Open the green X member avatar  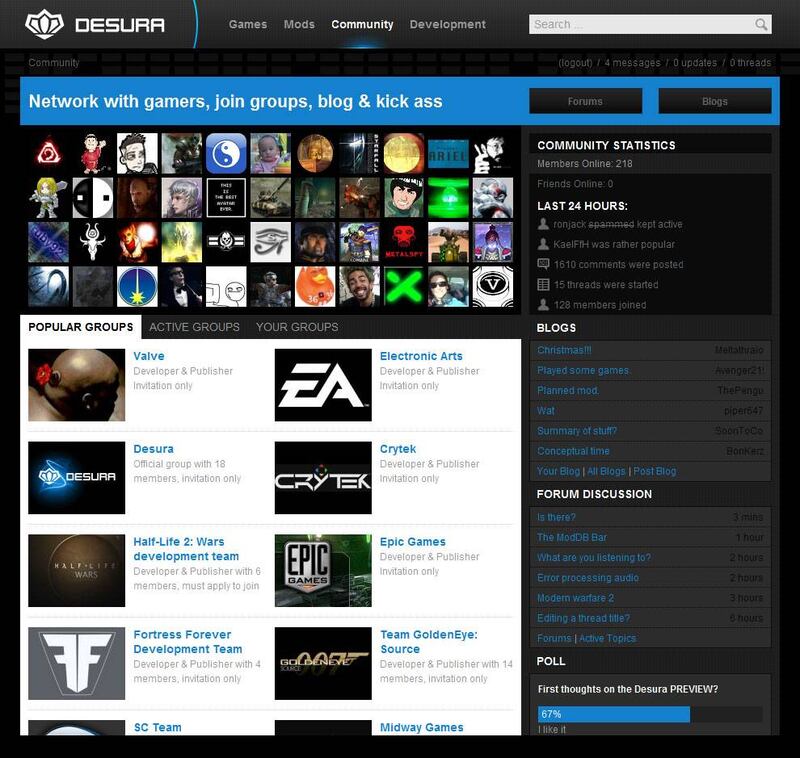(x=403, y=286)
